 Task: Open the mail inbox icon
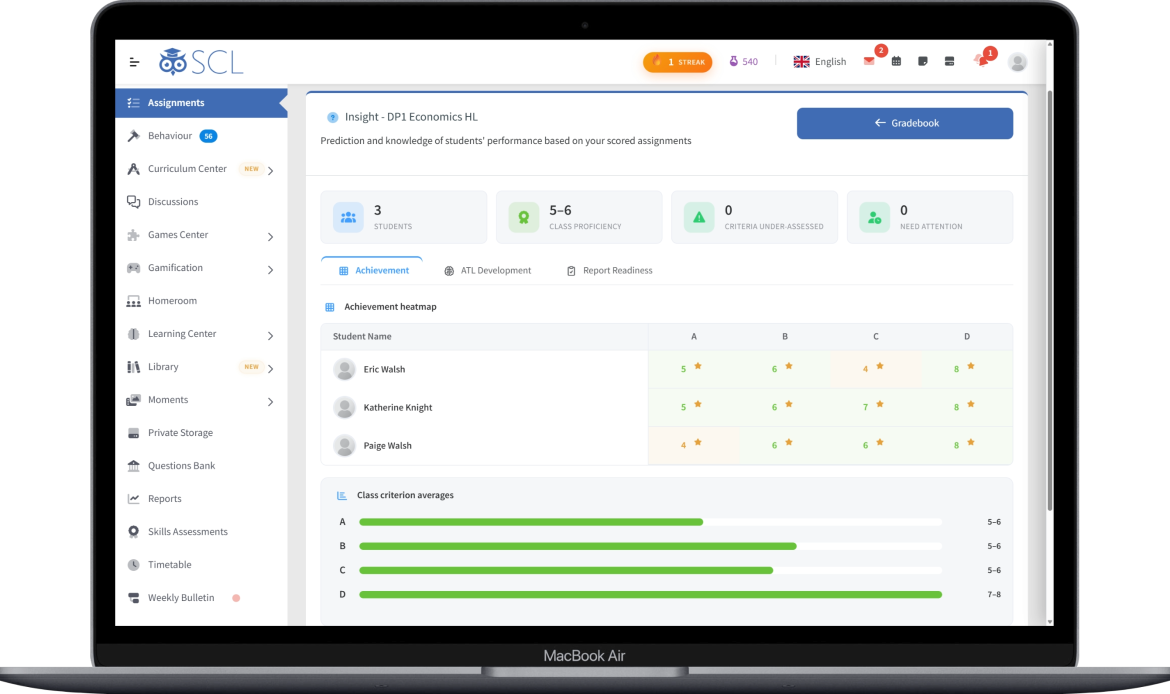tap(869, 61)
